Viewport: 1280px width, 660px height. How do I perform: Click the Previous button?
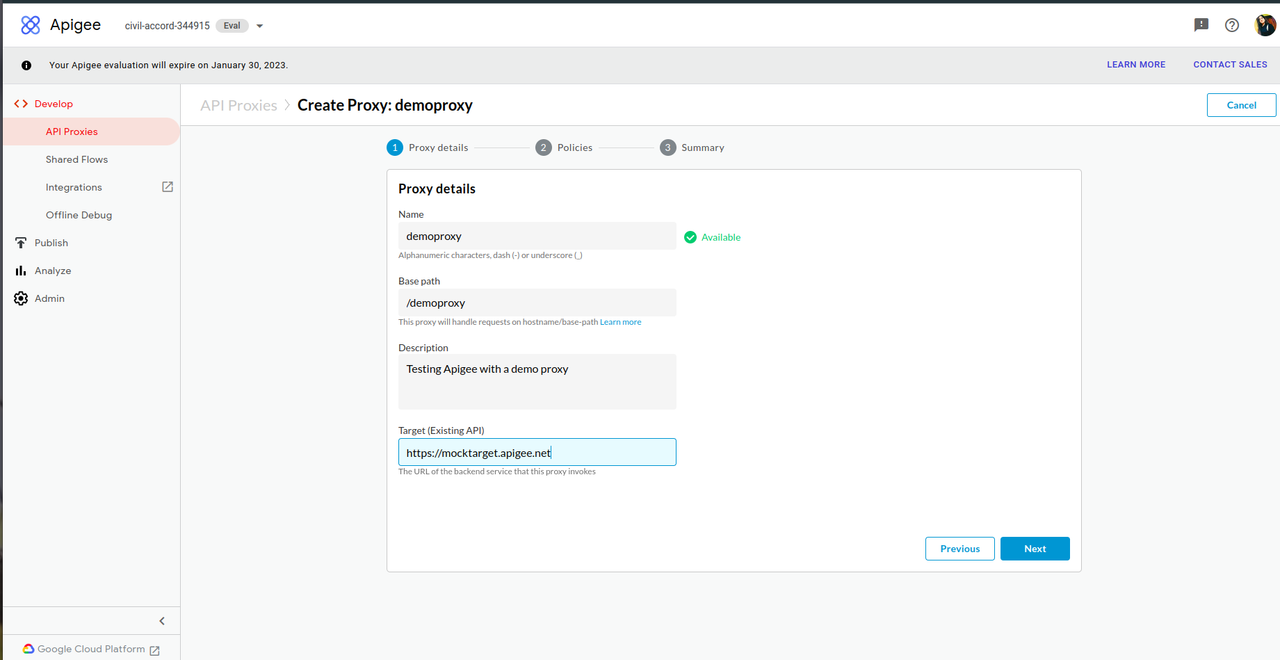coord(960,549)
